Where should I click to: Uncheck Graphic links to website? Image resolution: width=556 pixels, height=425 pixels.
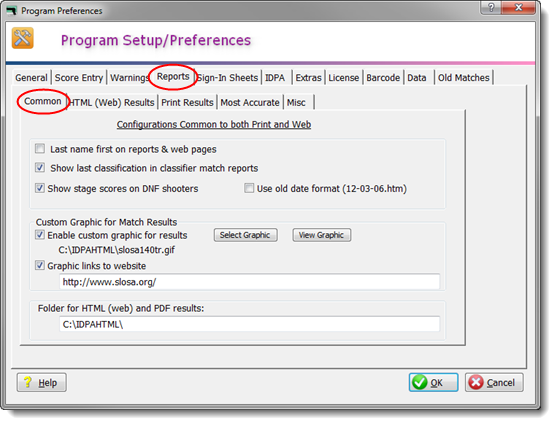40,265
